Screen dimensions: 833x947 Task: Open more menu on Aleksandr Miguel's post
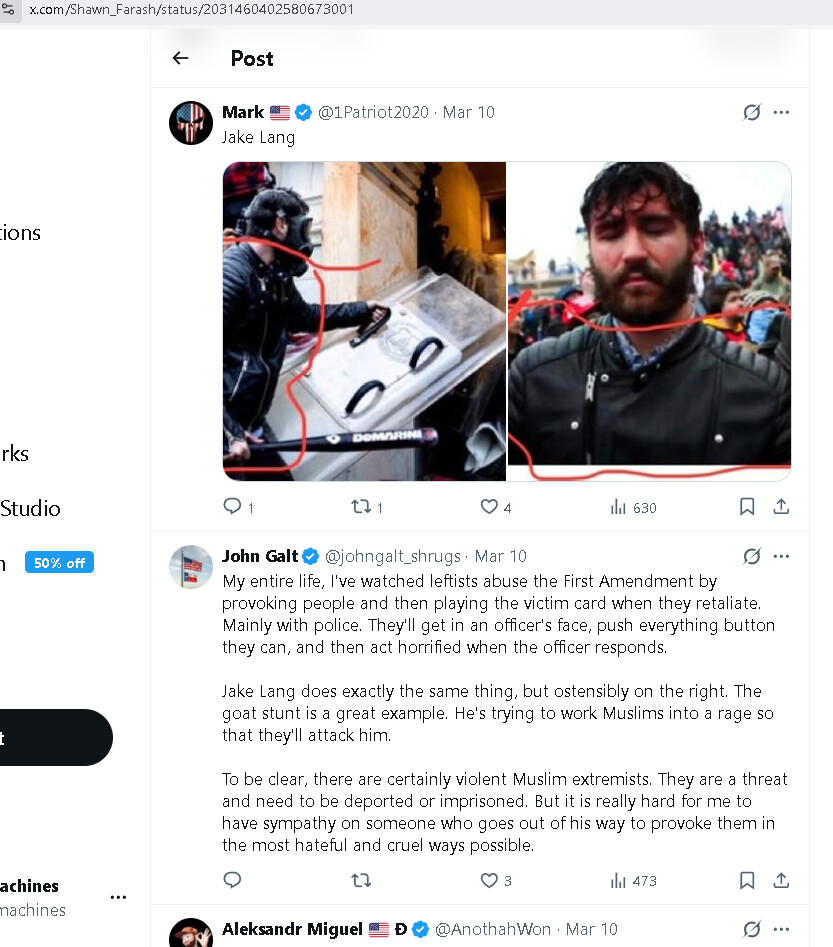click(x=781, y=929)
